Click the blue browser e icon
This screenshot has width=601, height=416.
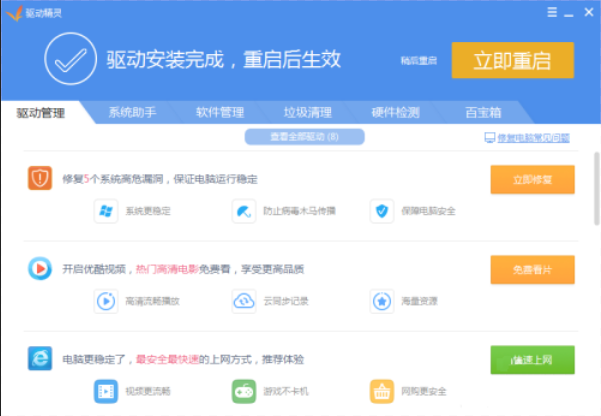coord(40,358)
